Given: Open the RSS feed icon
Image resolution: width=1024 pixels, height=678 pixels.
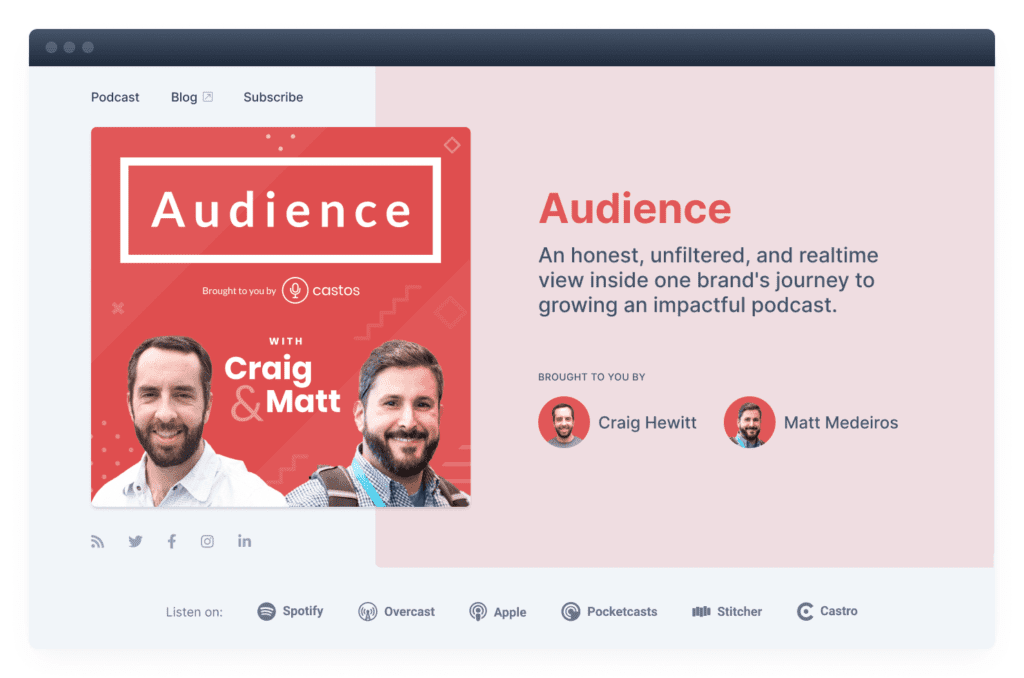Looking at the screenshot, I should coord(97,542).
